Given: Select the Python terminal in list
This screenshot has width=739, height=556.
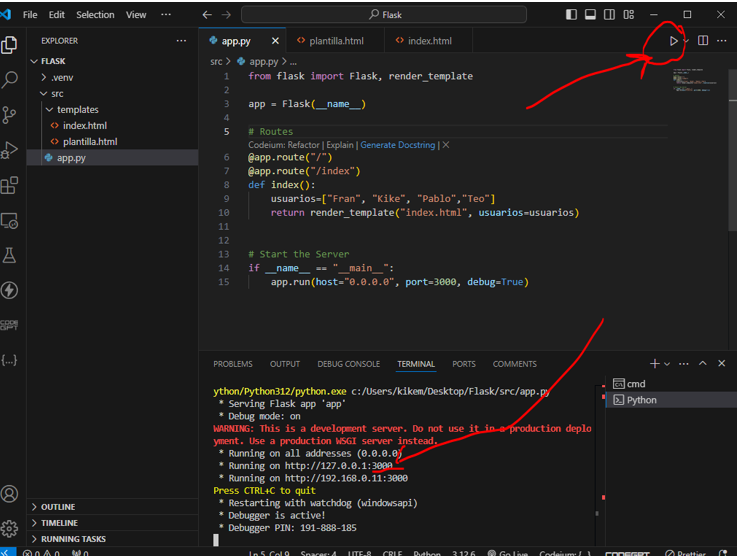Looking at the screenshot, I should pos(641,400).
